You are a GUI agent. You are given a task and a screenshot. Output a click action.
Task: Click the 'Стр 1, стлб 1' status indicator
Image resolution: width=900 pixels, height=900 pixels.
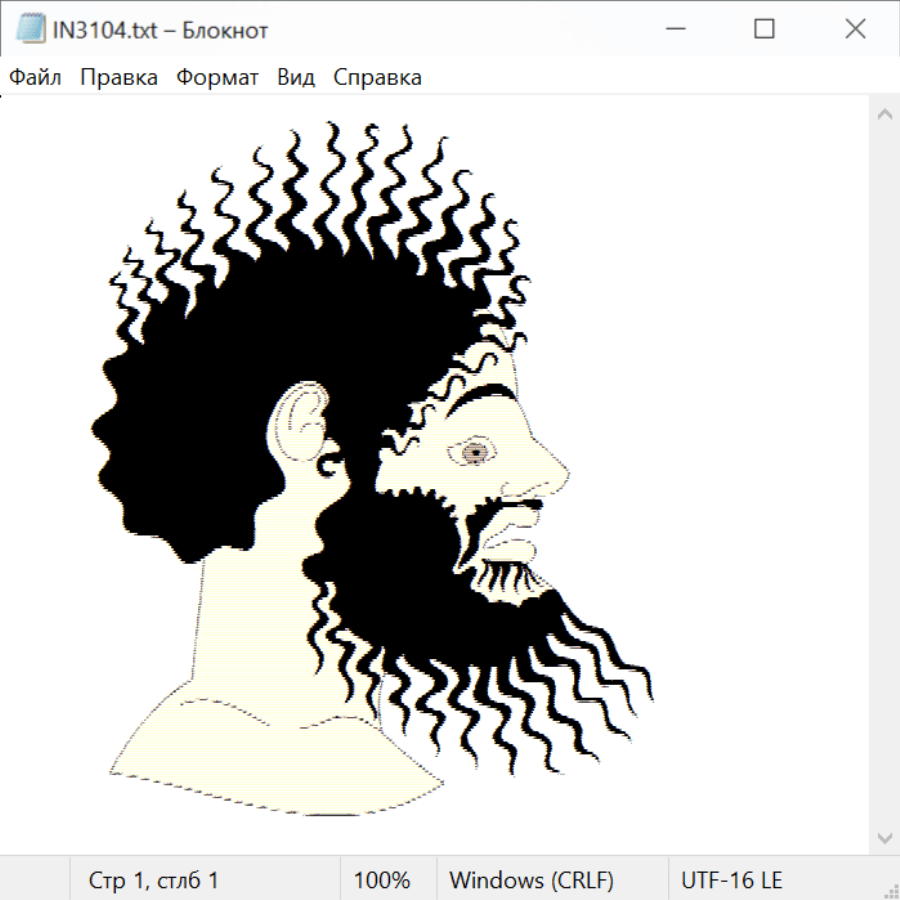point(153,880)
